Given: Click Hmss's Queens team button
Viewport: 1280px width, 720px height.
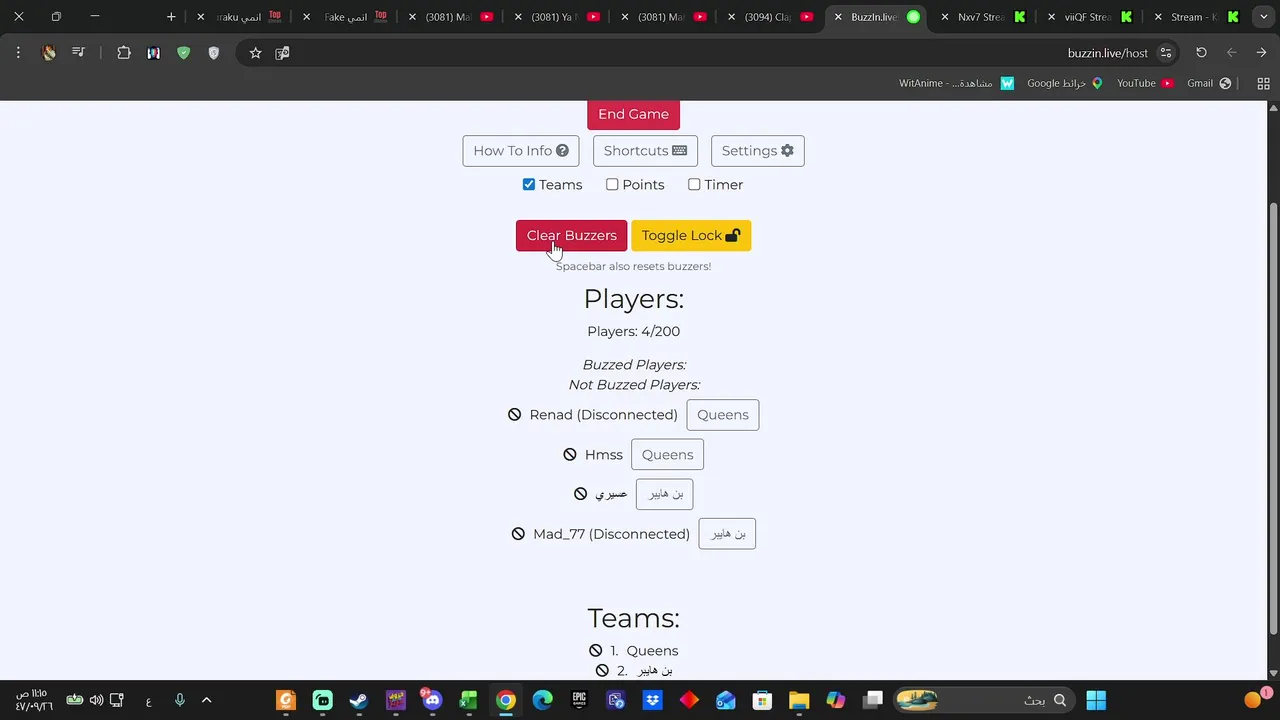Looking at the screenshot, I should pyautogui.click(x=667, y=455).
